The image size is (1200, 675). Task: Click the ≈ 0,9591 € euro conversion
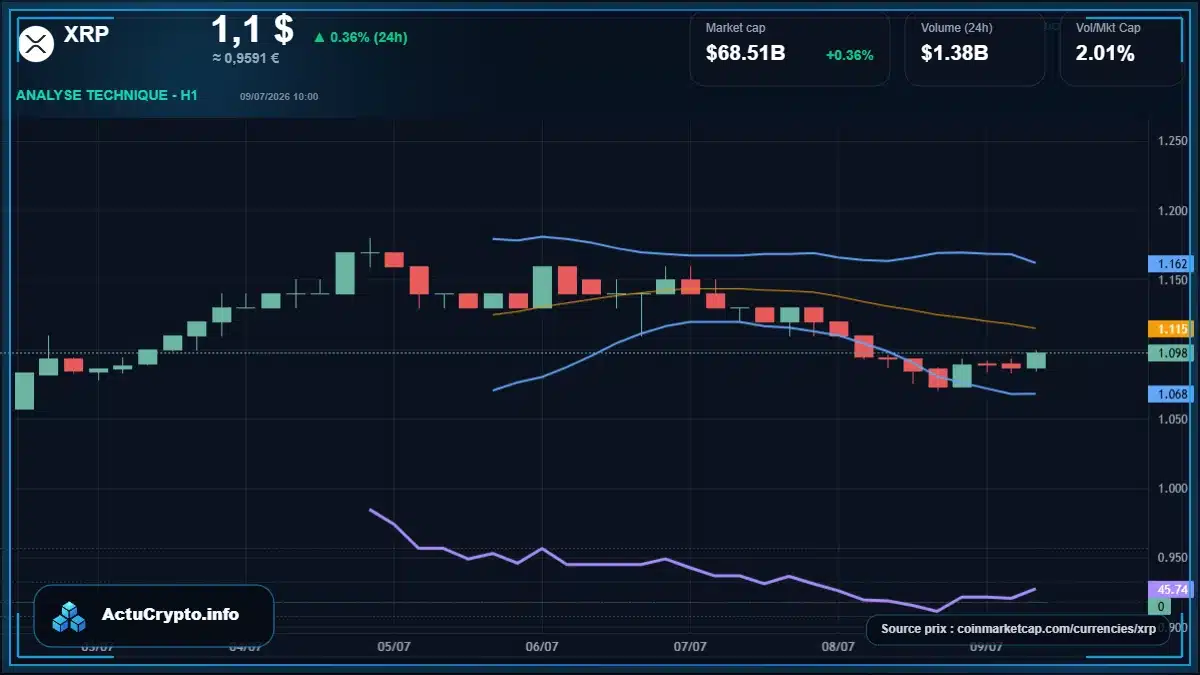pos(245,58)
